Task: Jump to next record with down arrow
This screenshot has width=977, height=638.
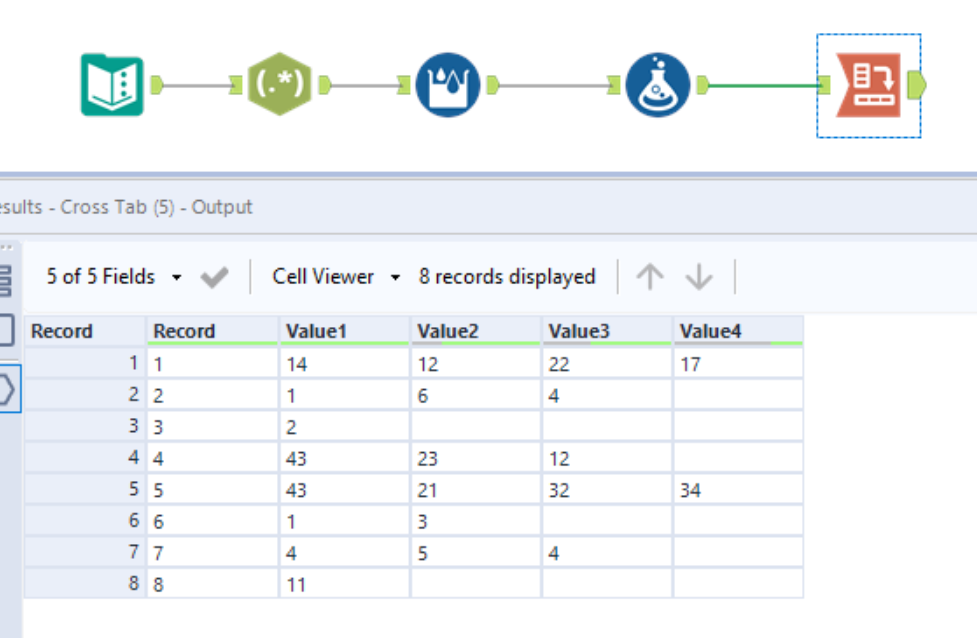Action: pos(698,277)
